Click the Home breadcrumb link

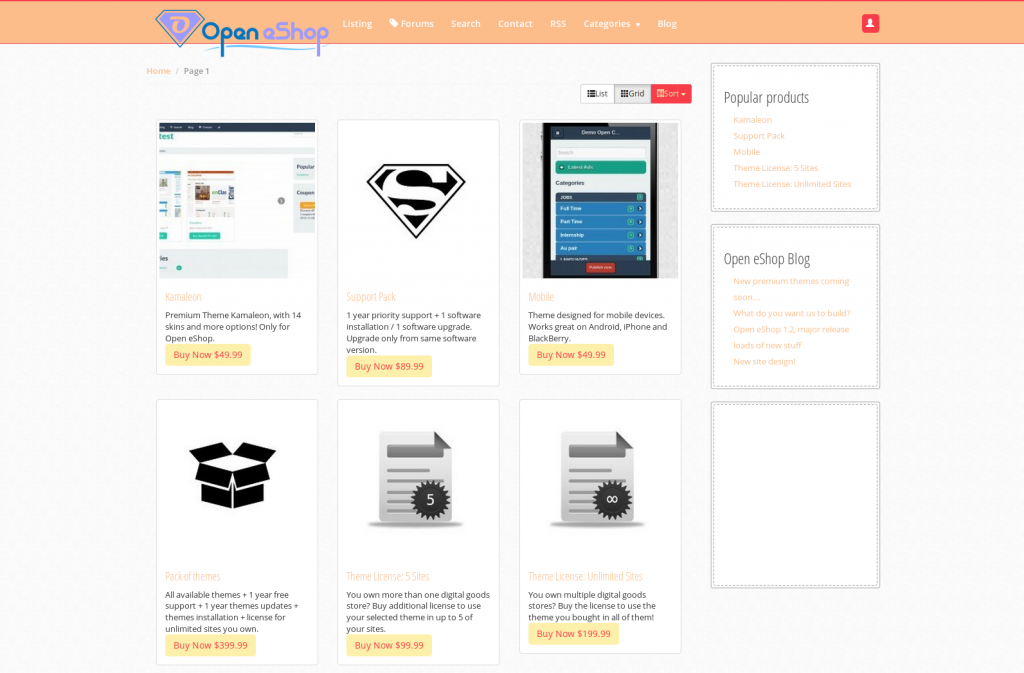(x=158, y=71)
